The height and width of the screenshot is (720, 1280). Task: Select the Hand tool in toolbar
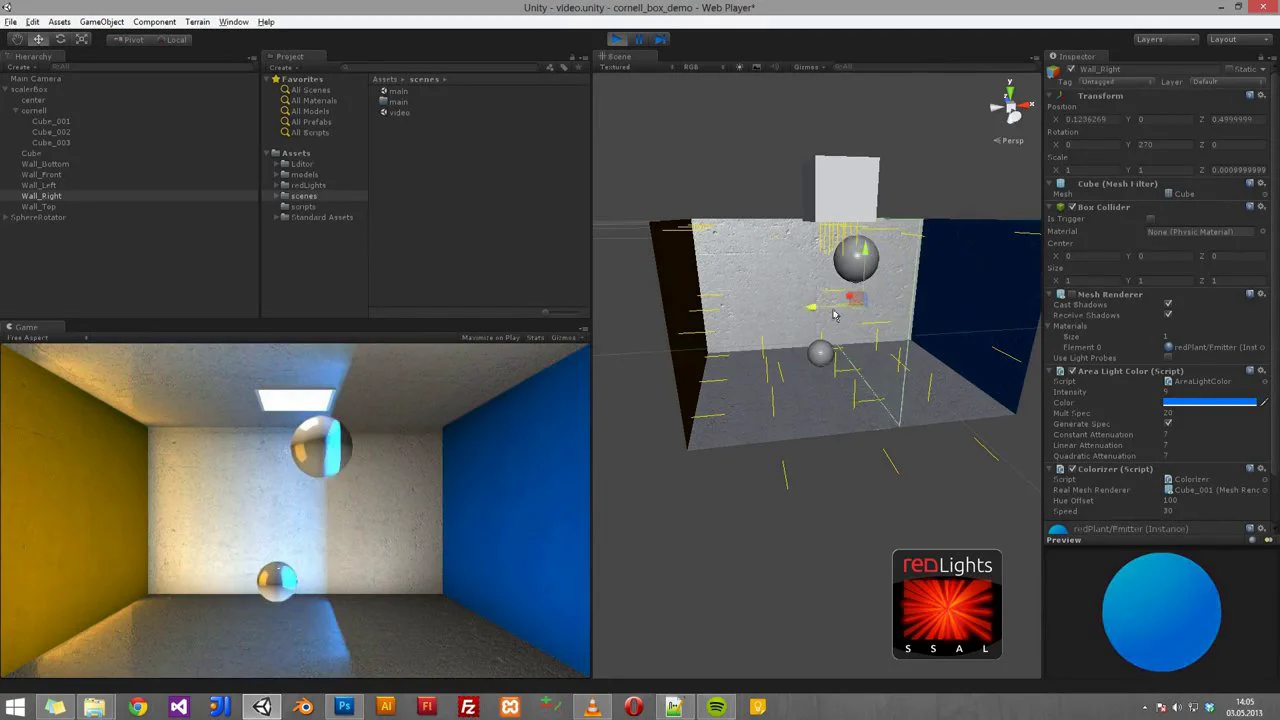pyautogui.click(x=16, y=39)
